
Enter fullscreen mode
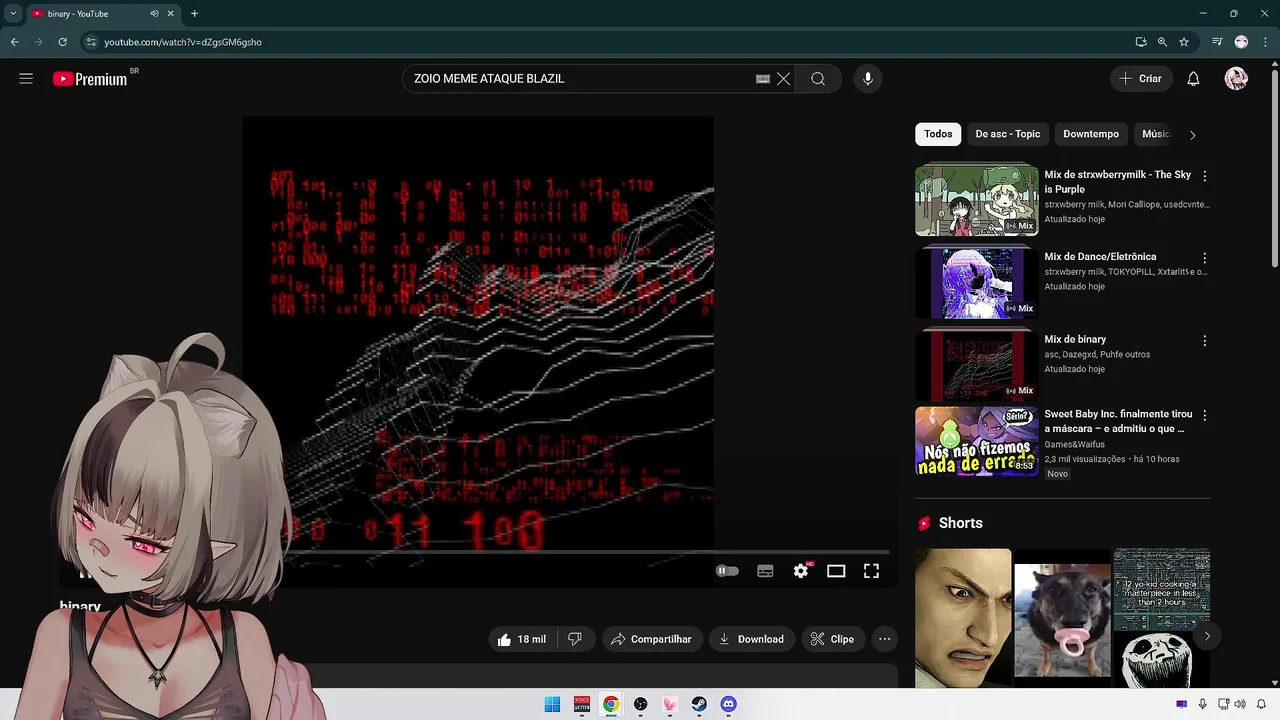click(871, 571)
